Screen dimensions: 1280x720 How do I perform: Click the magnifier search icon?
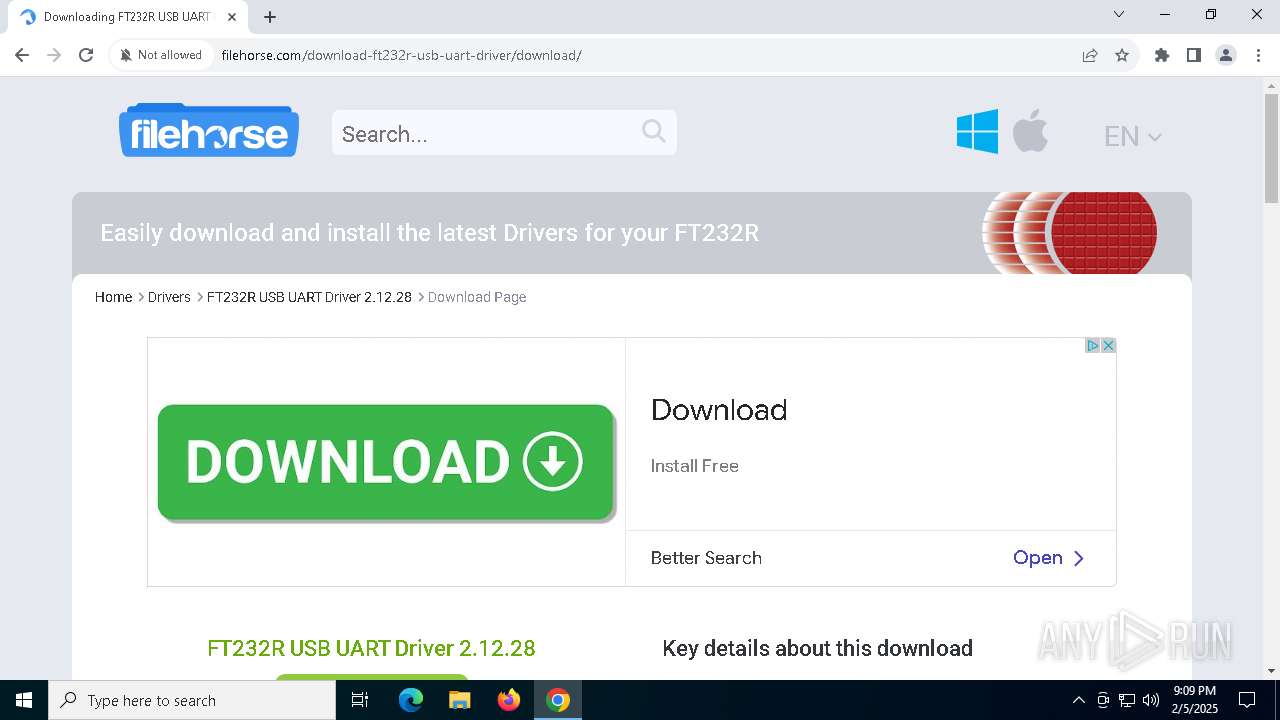click(x=654, y=131)
